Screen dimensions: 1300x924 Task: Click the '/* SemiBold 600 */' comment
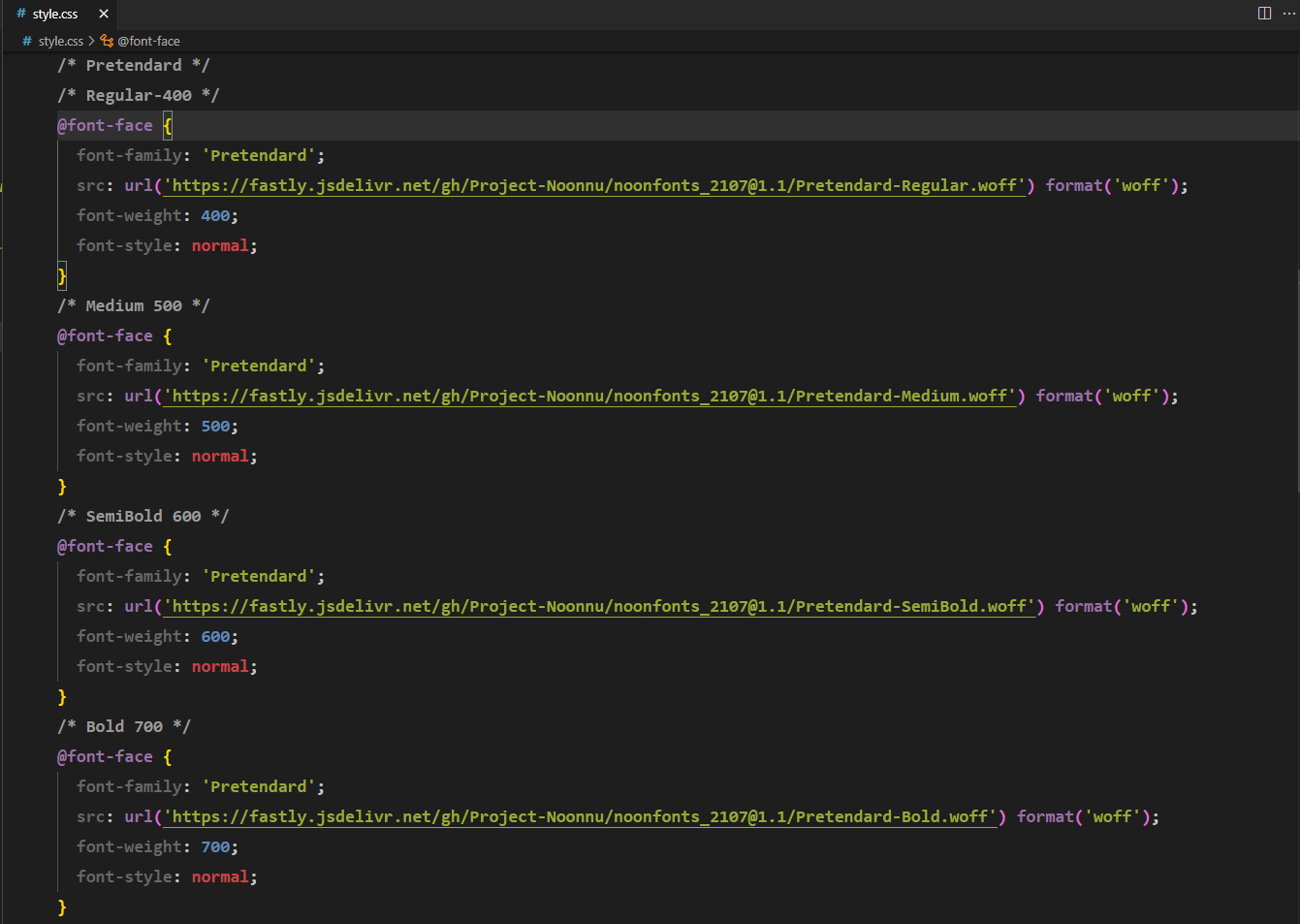click(x=143, y=516)
